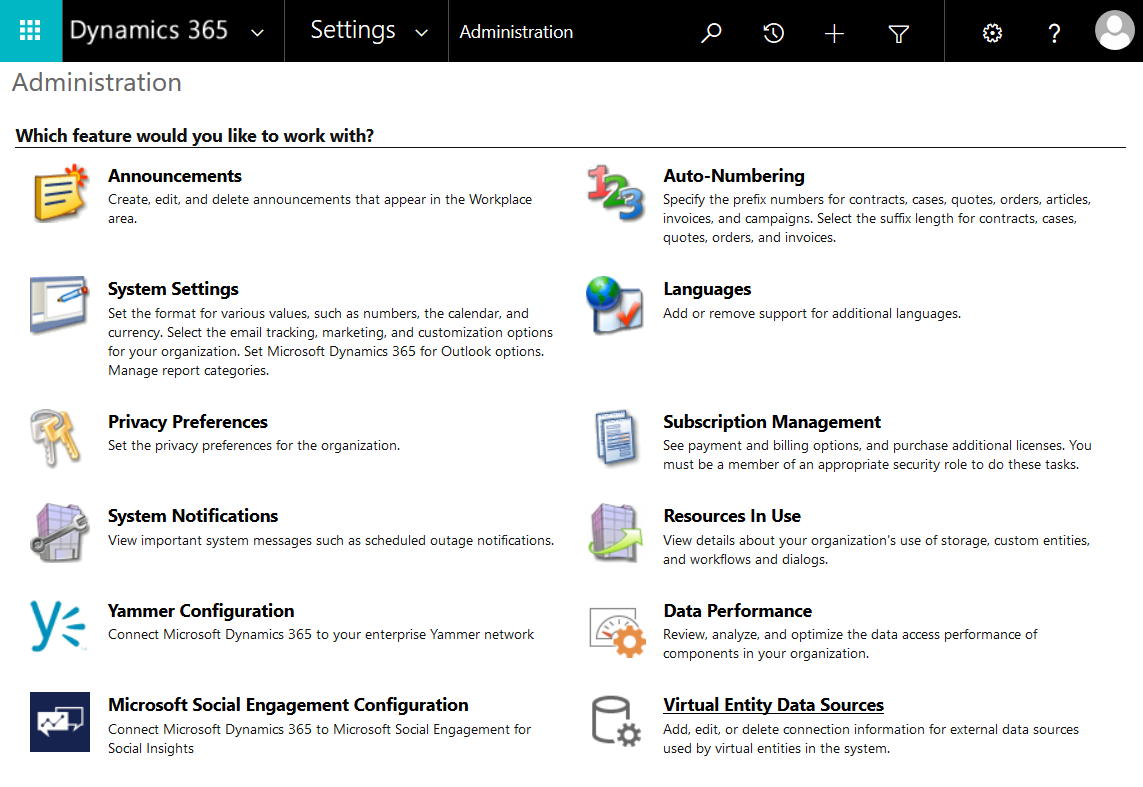The image size is (1143, 787).
Task: Open the System Notifications link
Action: 193,516
